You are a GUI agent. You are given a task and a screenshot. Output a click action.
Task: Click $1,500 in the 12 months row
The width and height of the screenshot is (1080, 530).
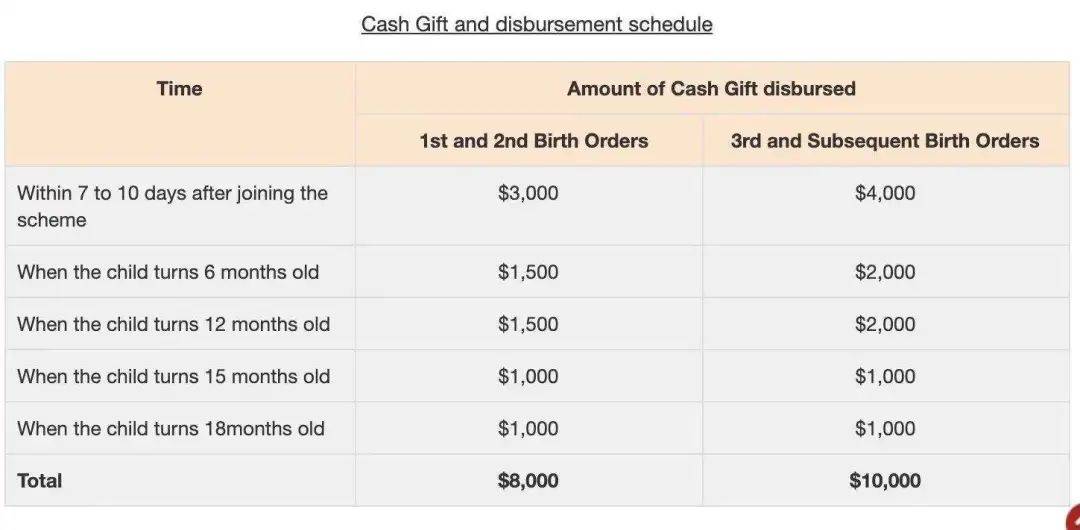tap(528, 324)
